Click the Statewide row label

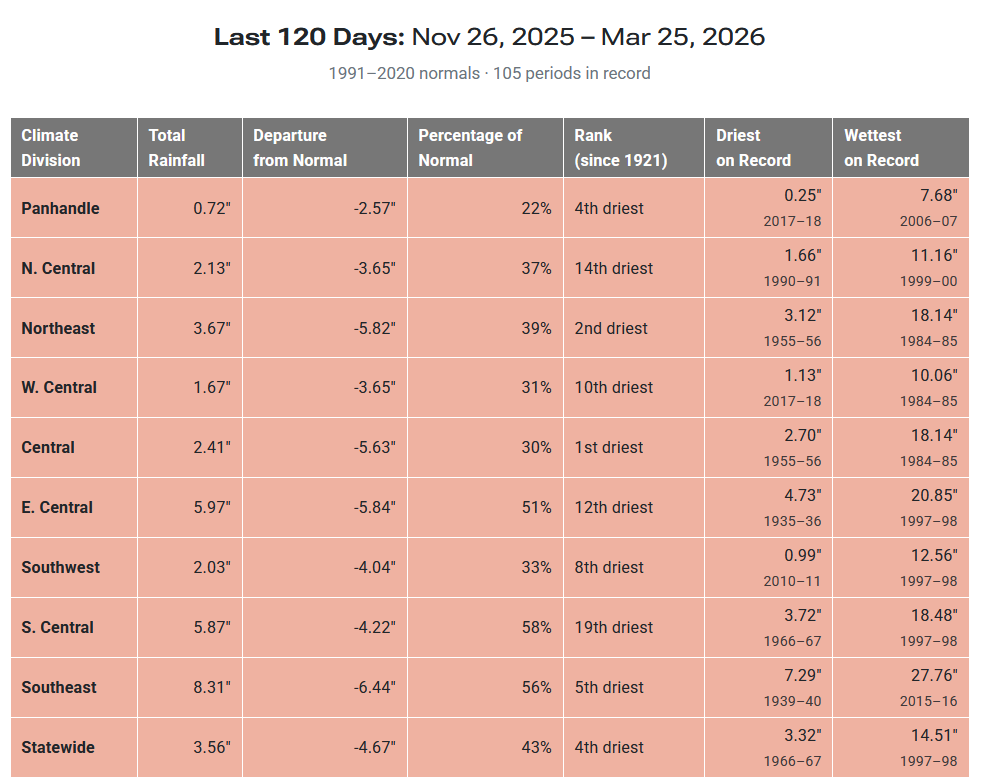[59, 747]
